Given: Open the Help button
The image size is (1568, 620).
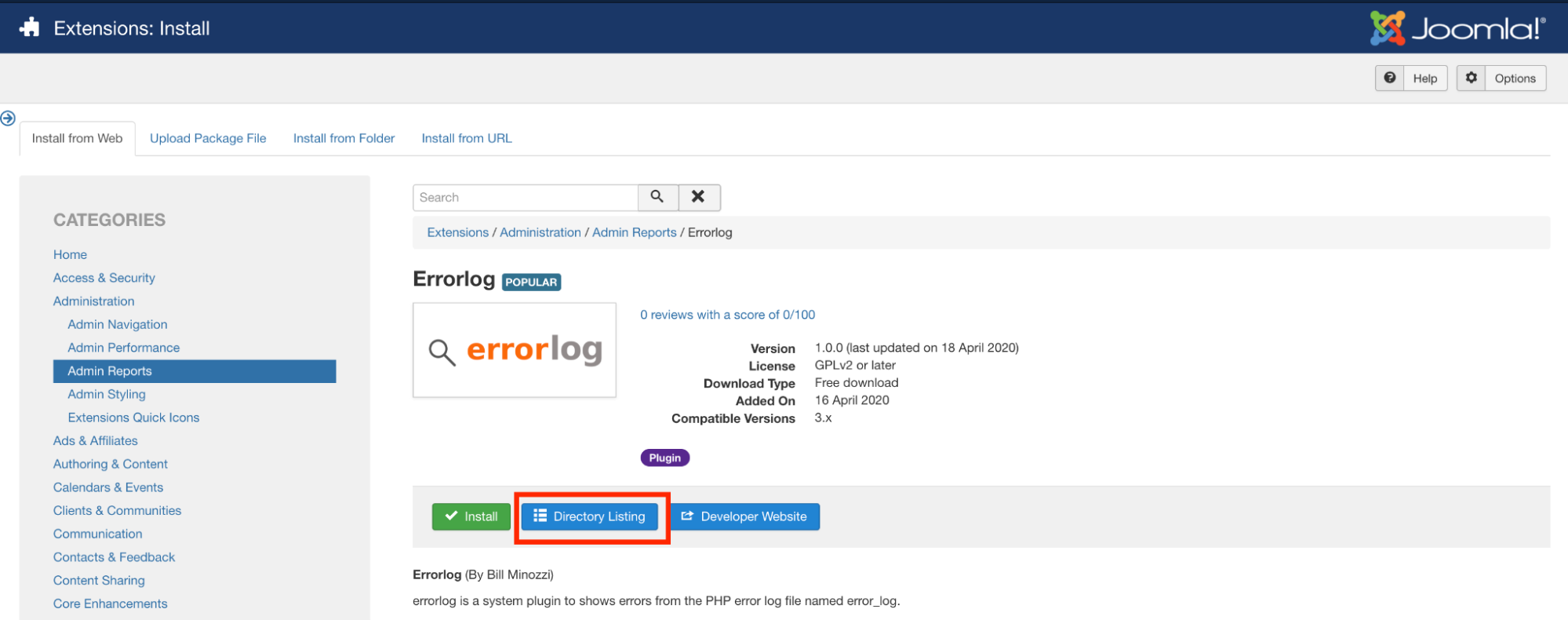Looking at the screenshot, I should tap(1411, 78).
